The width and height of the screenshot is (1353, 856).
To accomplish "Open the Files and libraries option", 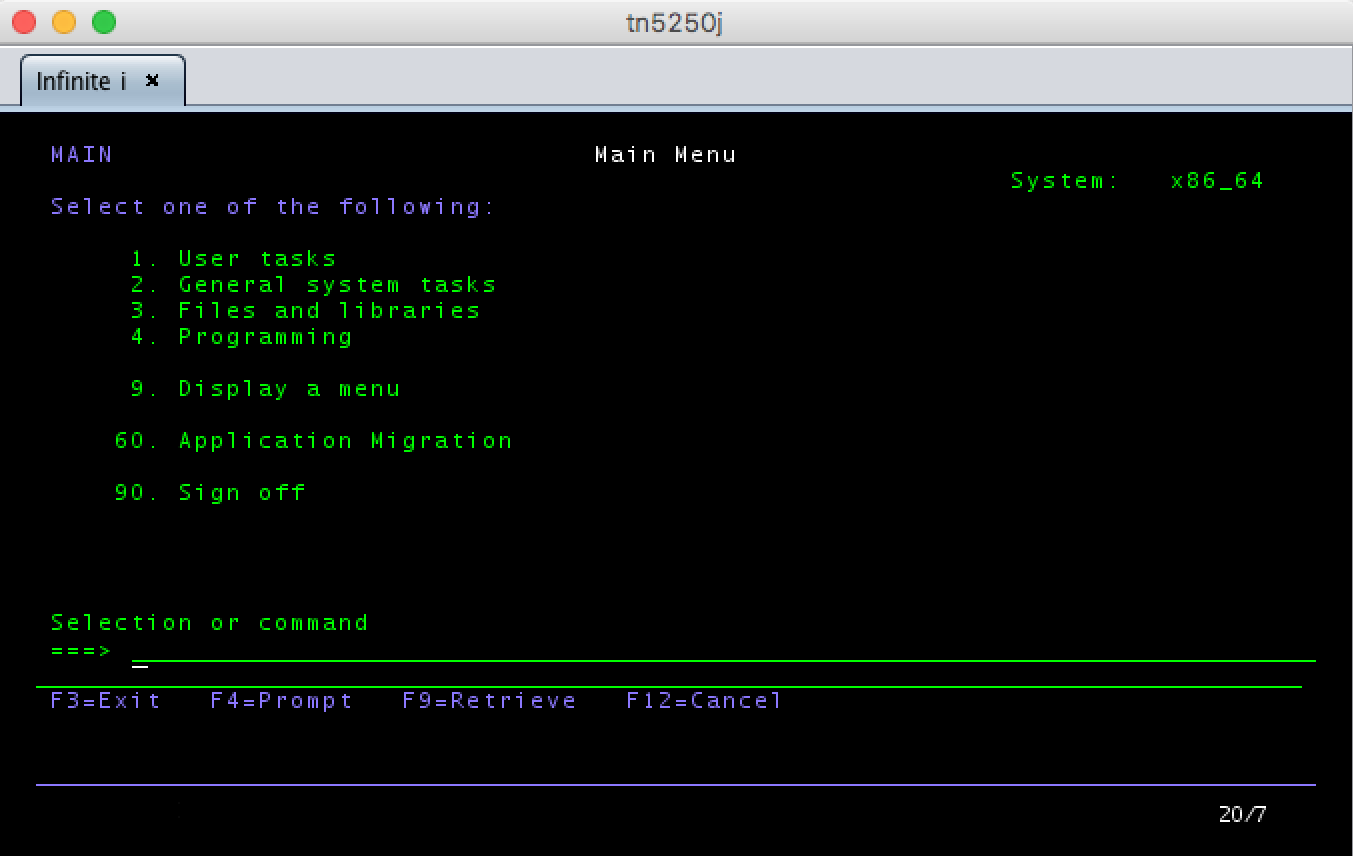I will coord(328,311).
